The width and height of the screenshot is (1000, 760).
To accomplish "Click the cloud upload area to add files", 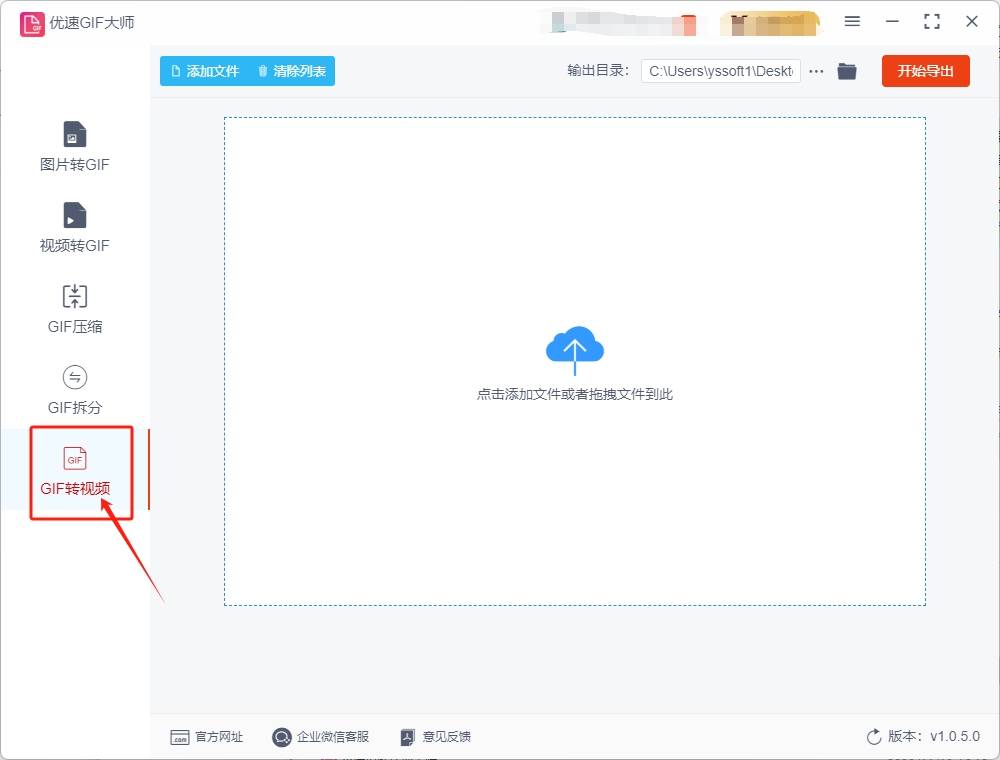I will (x=575, y=350).
